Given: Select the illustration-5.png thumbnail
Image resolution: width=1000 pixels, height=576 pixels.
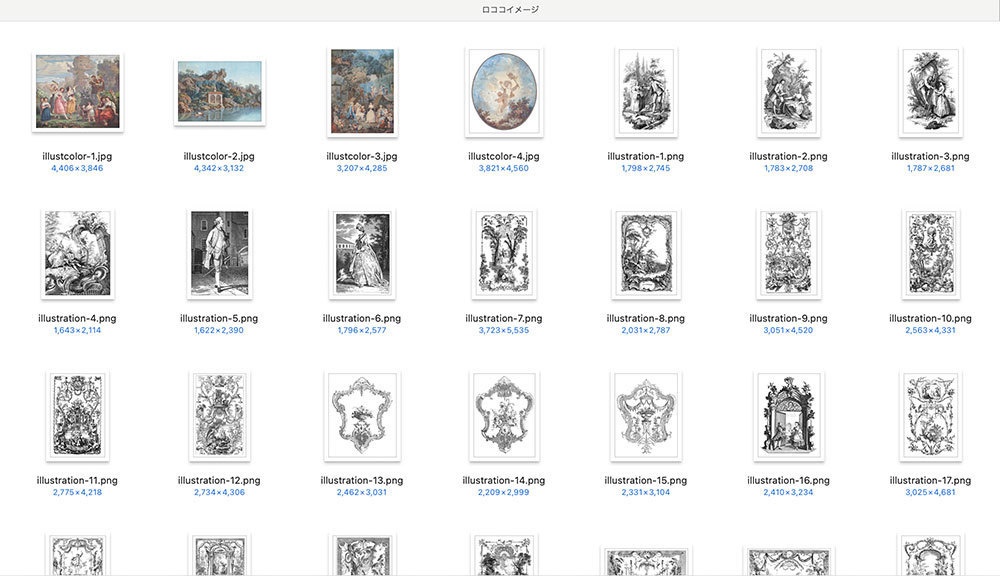Looking at the screenshot, I should (x=219, y=254).
